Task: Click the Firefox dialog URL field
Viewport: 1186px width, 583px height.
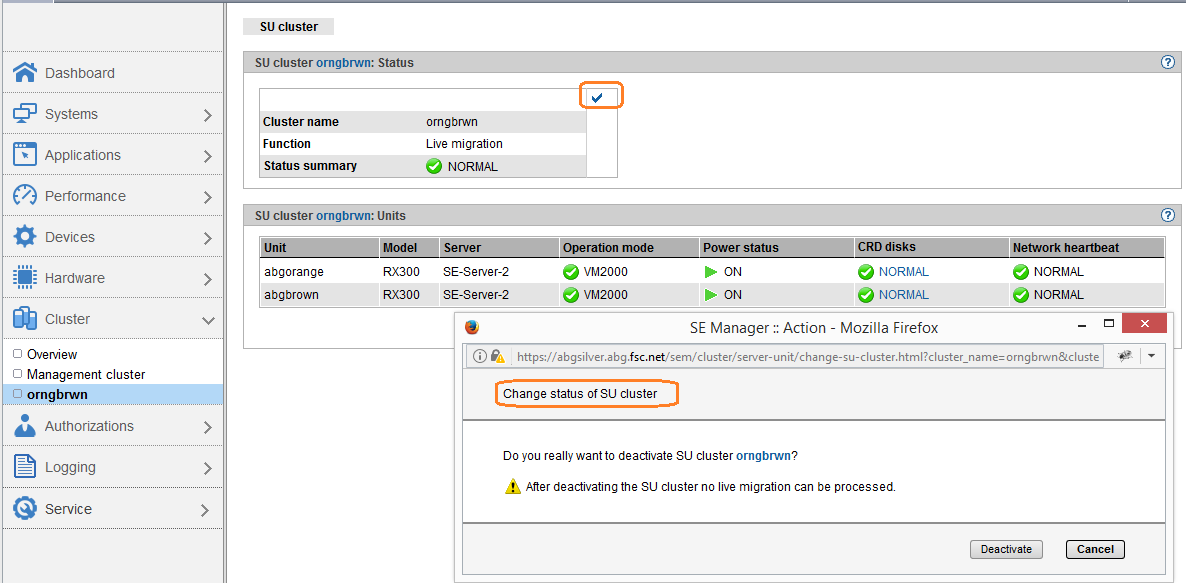Action: pos(807,357)
